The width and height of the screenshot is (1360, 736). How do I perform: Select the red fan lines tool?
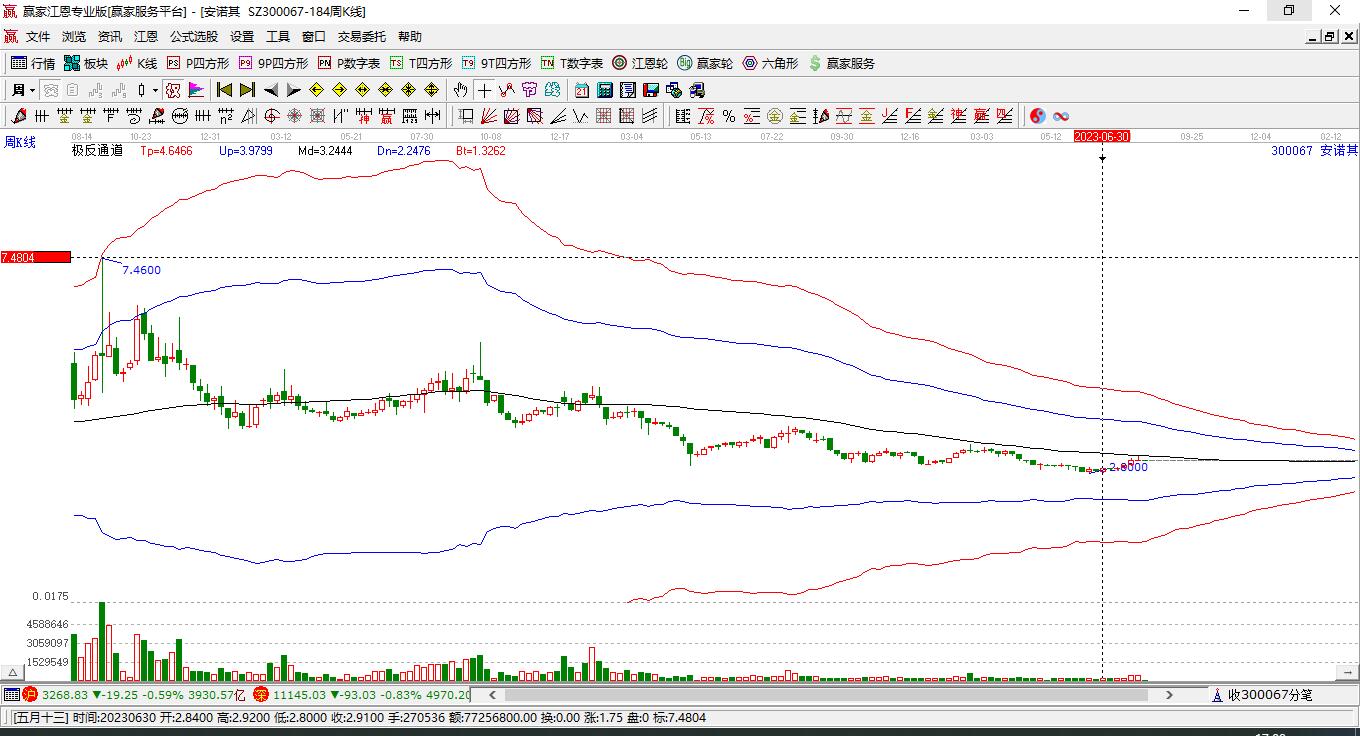(489, 116)
